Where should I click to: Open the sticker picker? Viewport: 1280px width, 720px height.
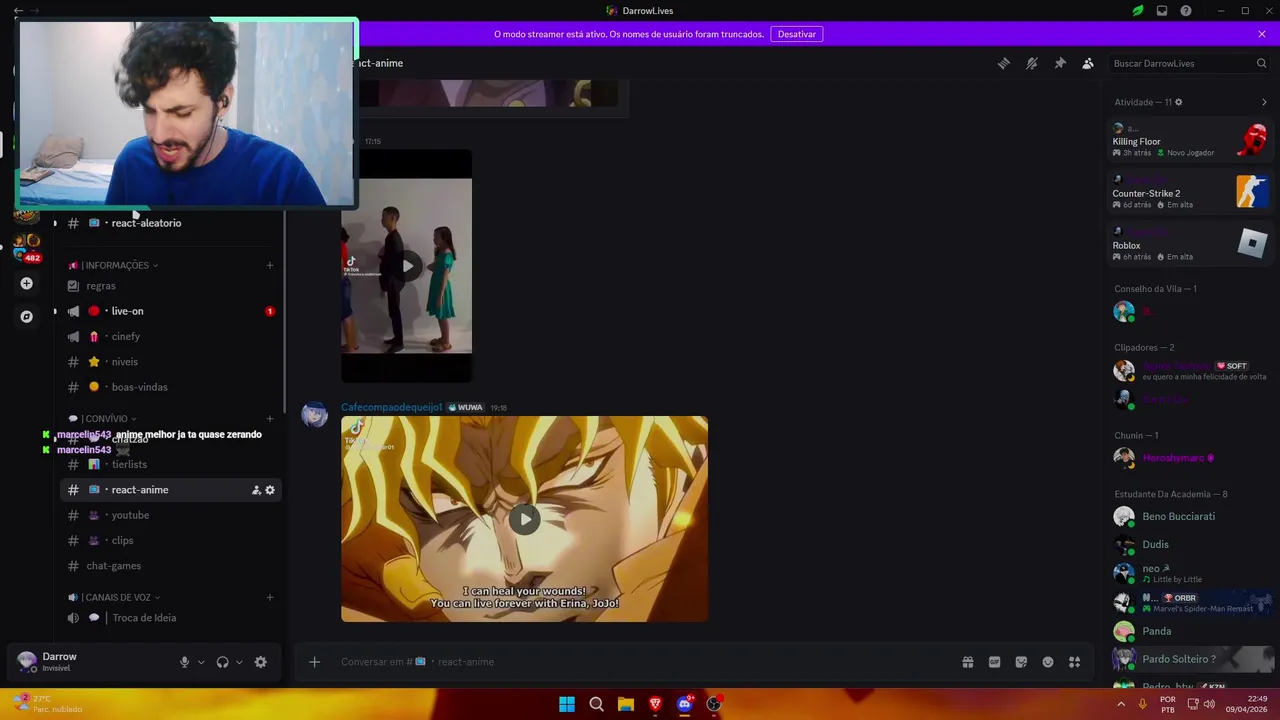1021,662
